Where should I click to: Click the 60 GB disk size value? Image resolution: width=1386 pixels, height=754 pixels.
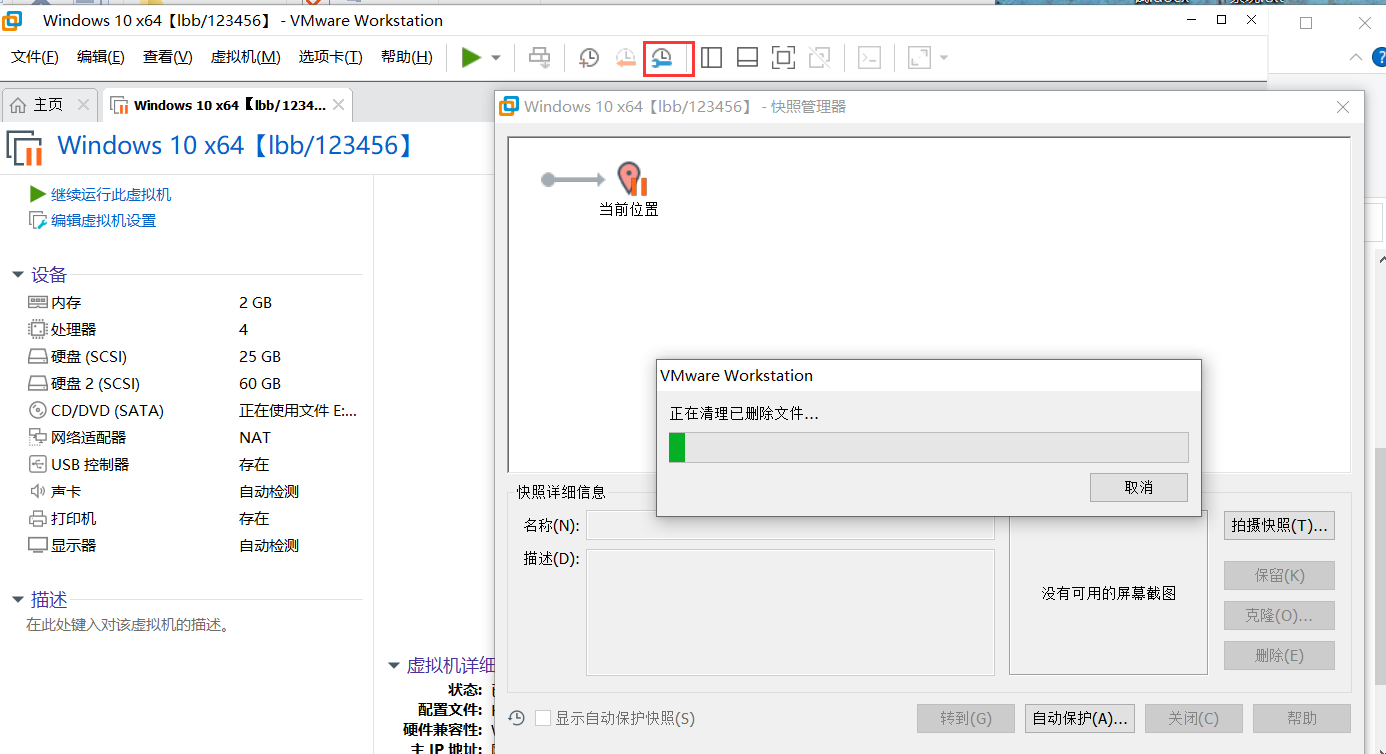260,383
